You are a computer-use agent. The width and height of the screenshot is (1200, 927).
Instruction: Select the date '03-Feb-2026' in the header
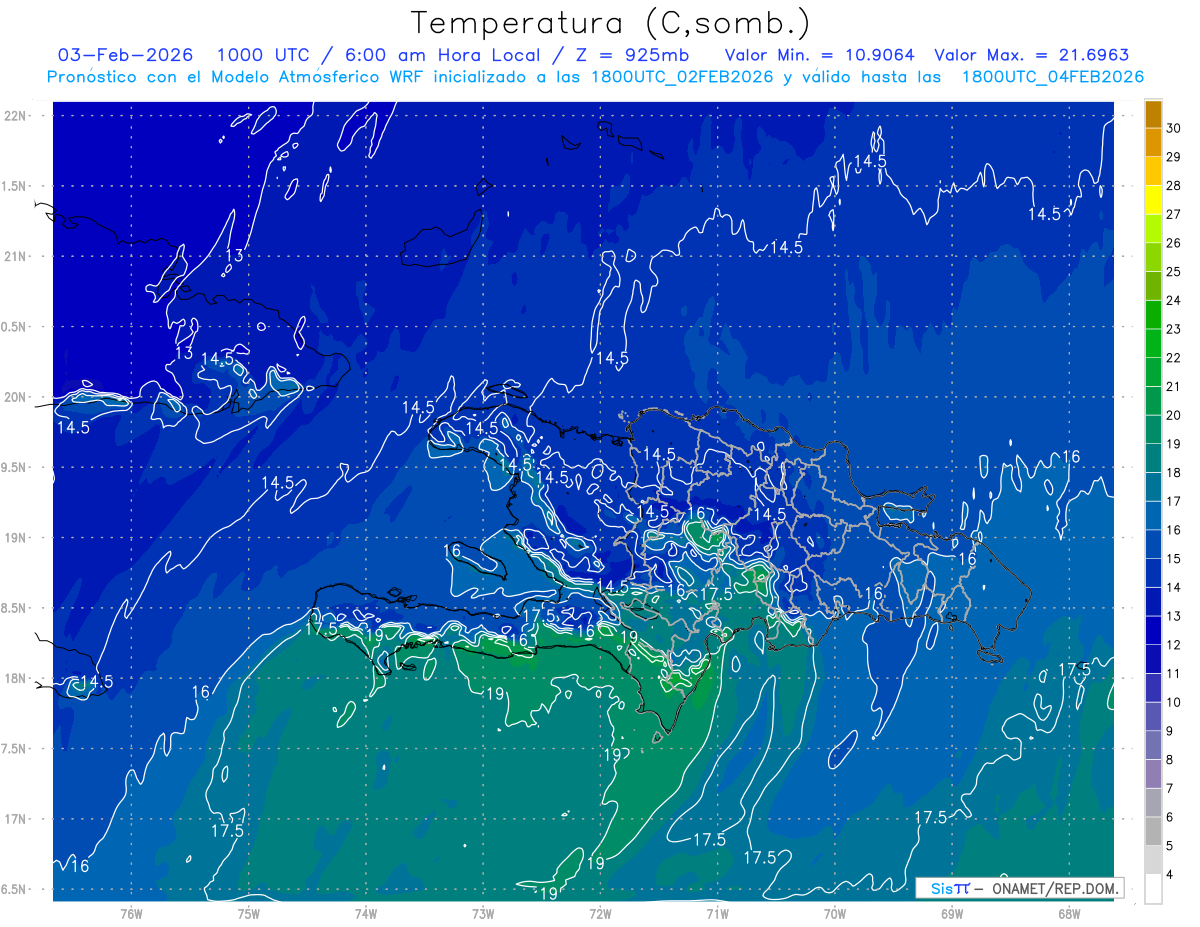coord(125,55)
